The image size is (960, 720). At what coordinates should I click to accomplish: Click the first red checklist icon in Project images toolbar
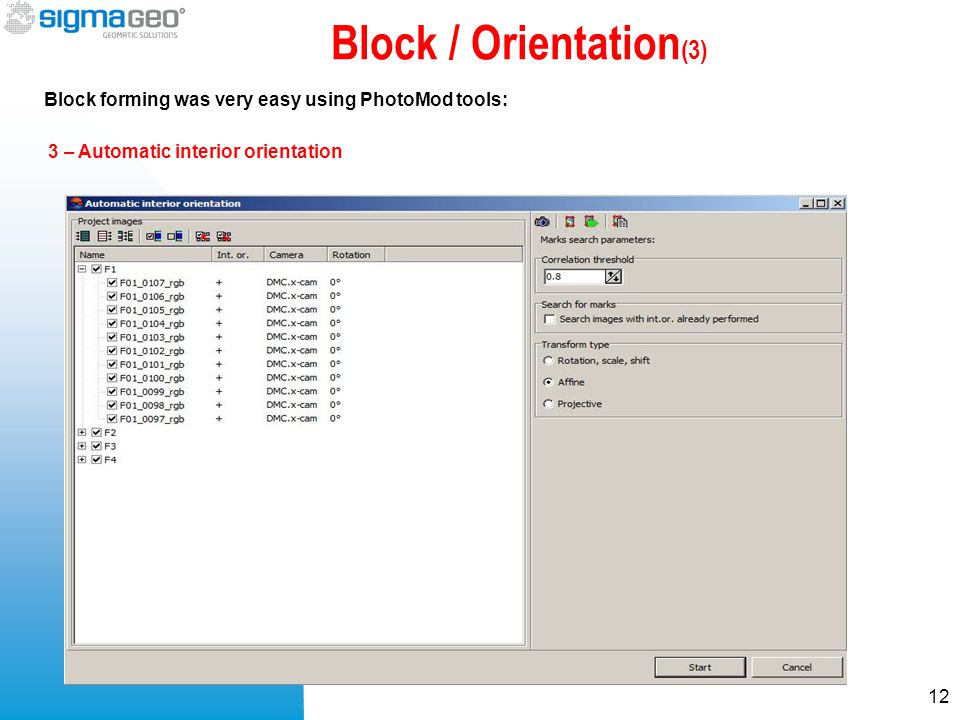(x=203, y=236)
